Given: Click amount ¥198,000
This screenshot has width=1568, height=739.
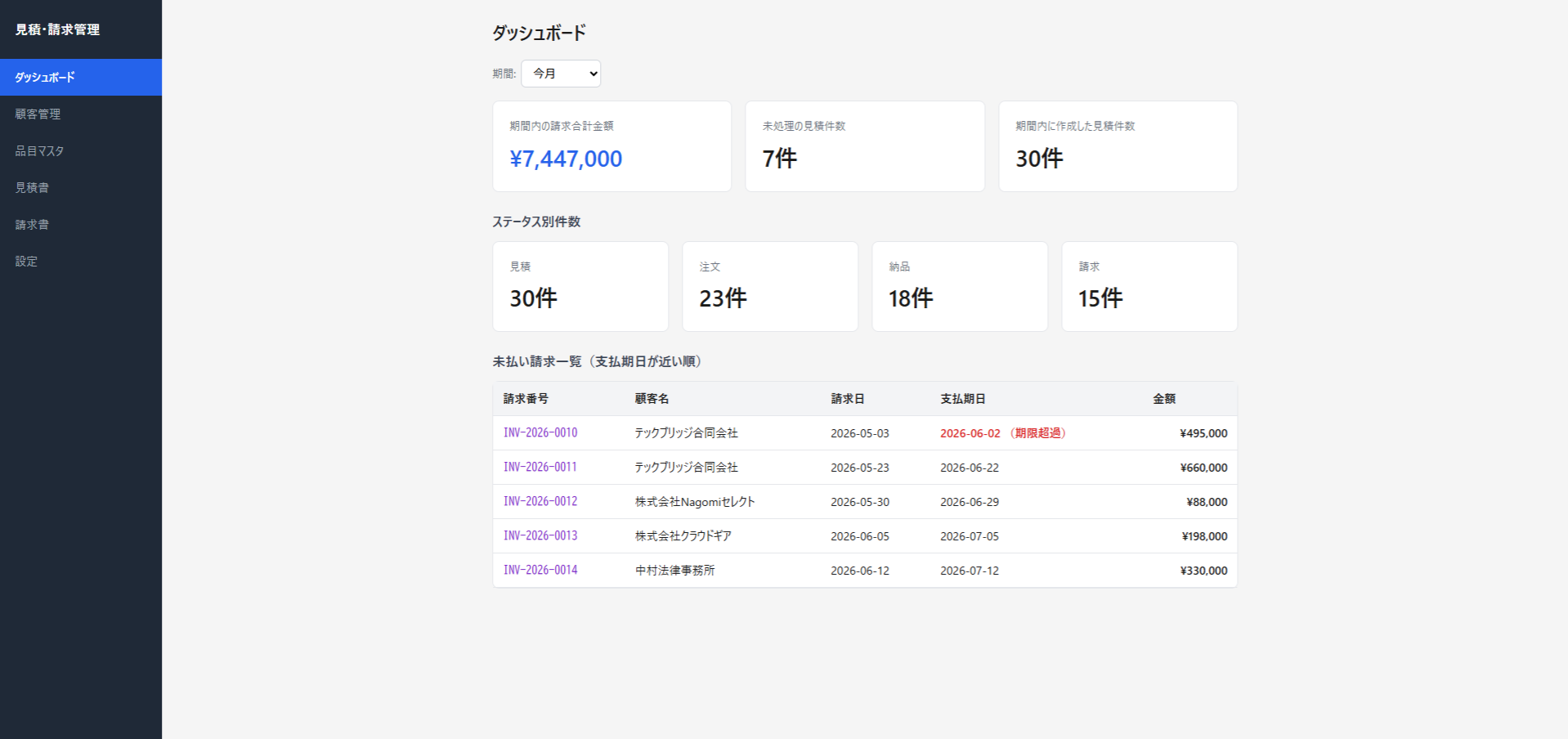Looking at the screenshot, I should point(1204,536).
